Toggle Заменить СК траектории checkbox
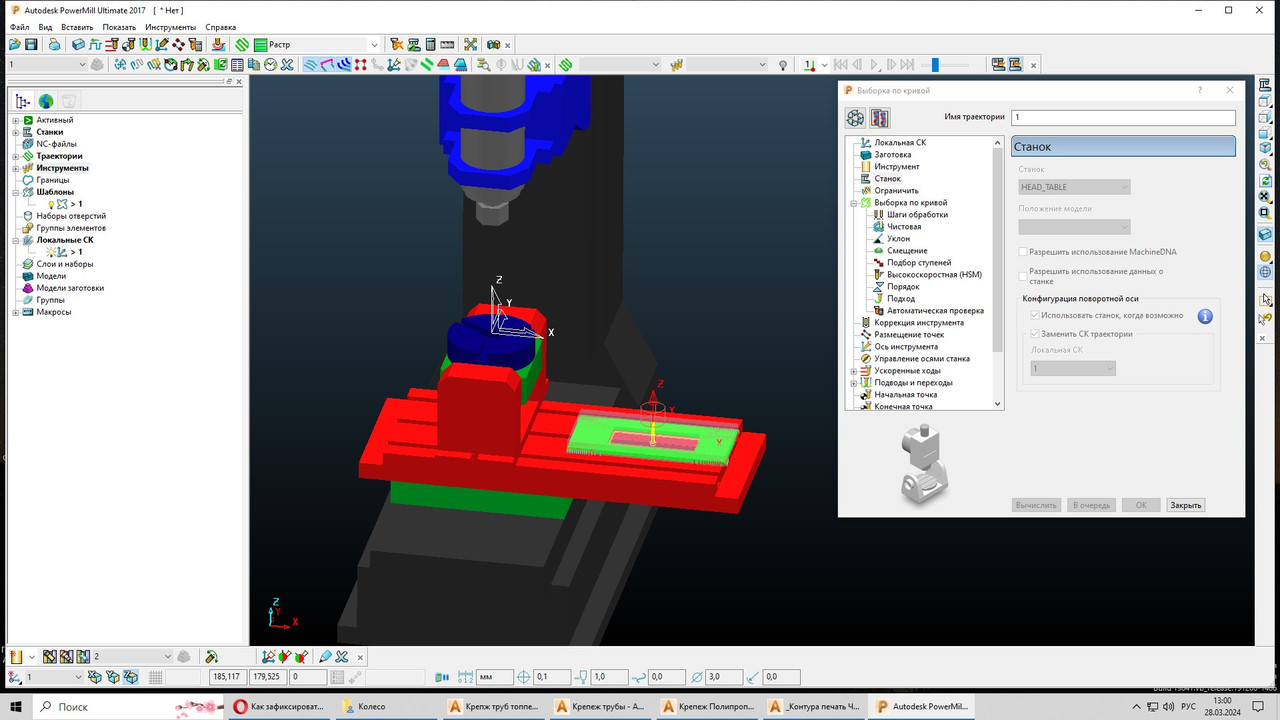Screen dimensions: 1280x720 point(1035,333)
